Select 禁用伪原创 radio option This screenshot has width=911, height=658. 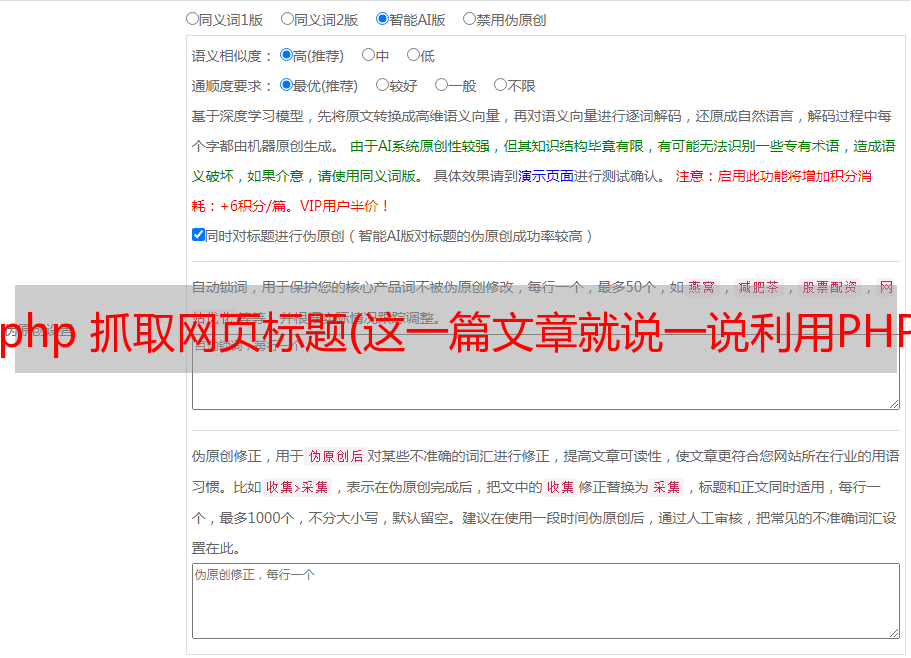click(x=469, y=19)
